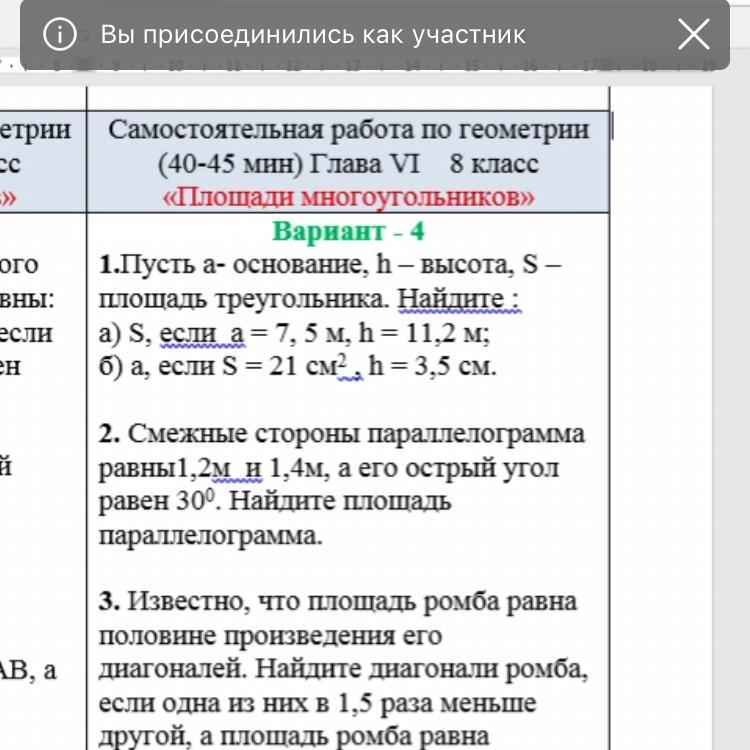Click the line "2. Смежные стороны параллелограмма"
This screenshot has width=750, height=750.
point(342,434)
